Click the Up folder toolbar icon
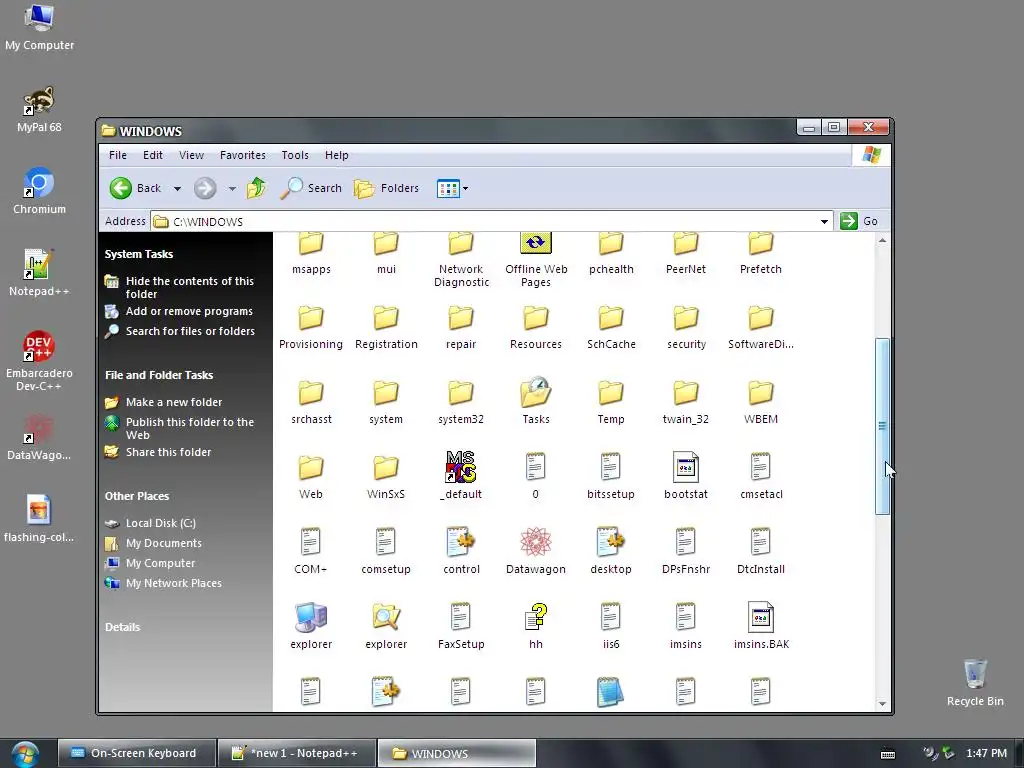 (257, 188)
